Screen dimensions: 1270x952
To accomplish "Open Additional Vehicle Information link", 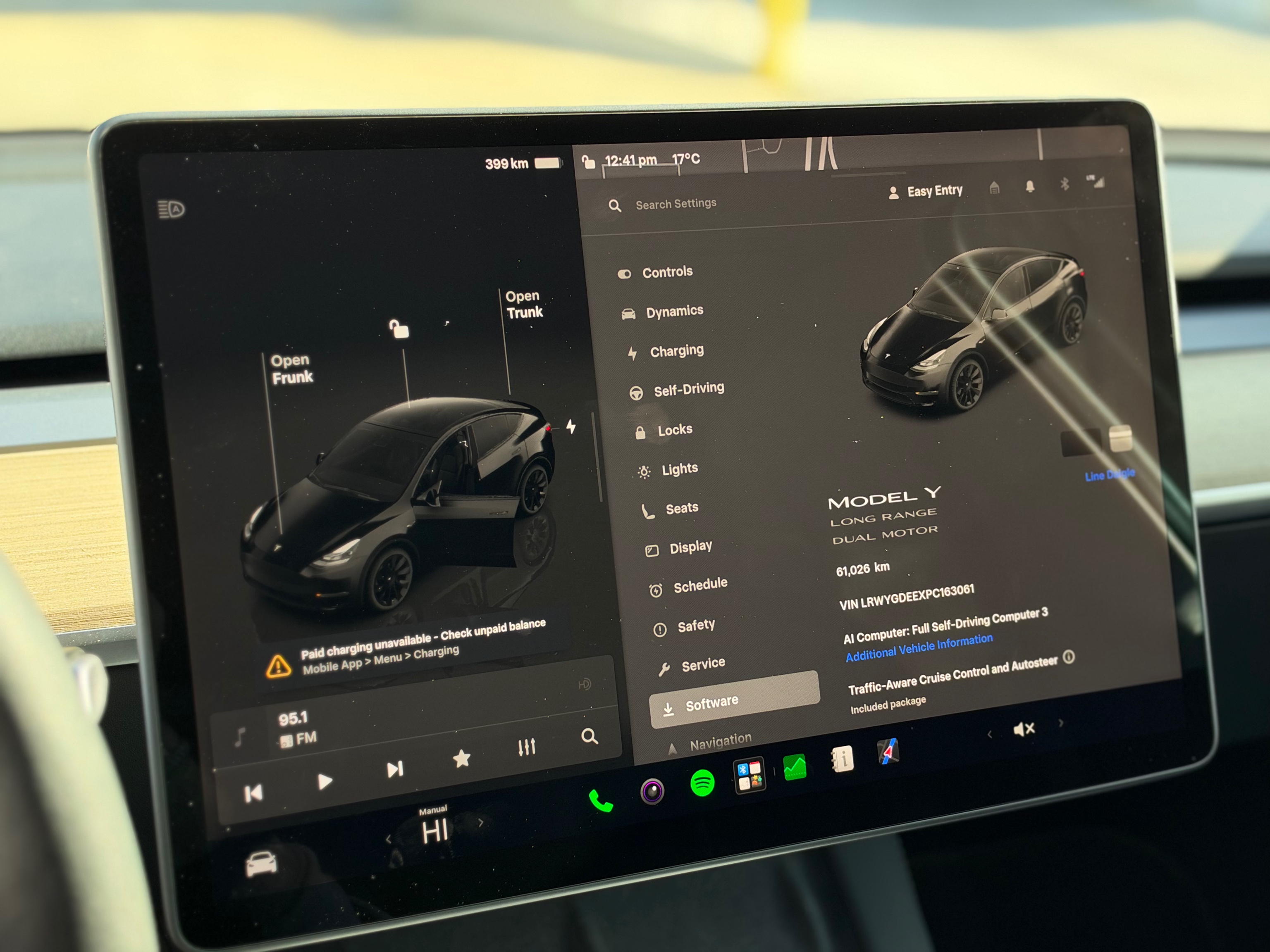I will [x=919, y=647].
